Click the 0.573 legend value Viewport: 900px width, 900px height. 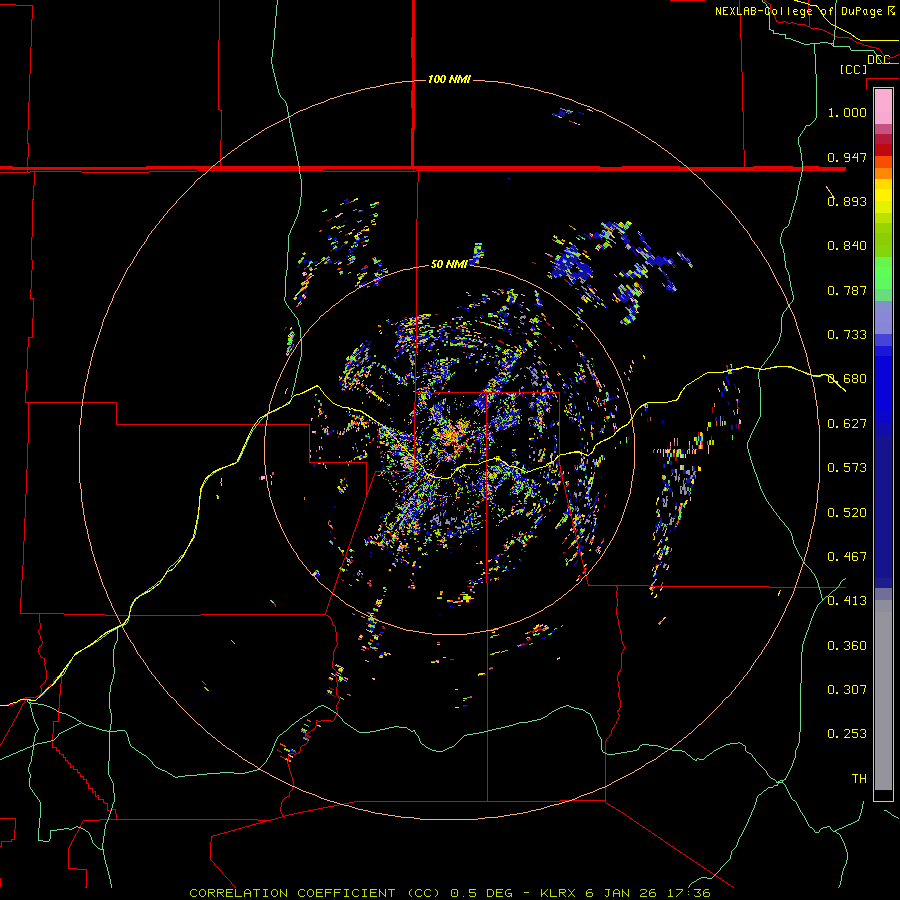point(847,468)
